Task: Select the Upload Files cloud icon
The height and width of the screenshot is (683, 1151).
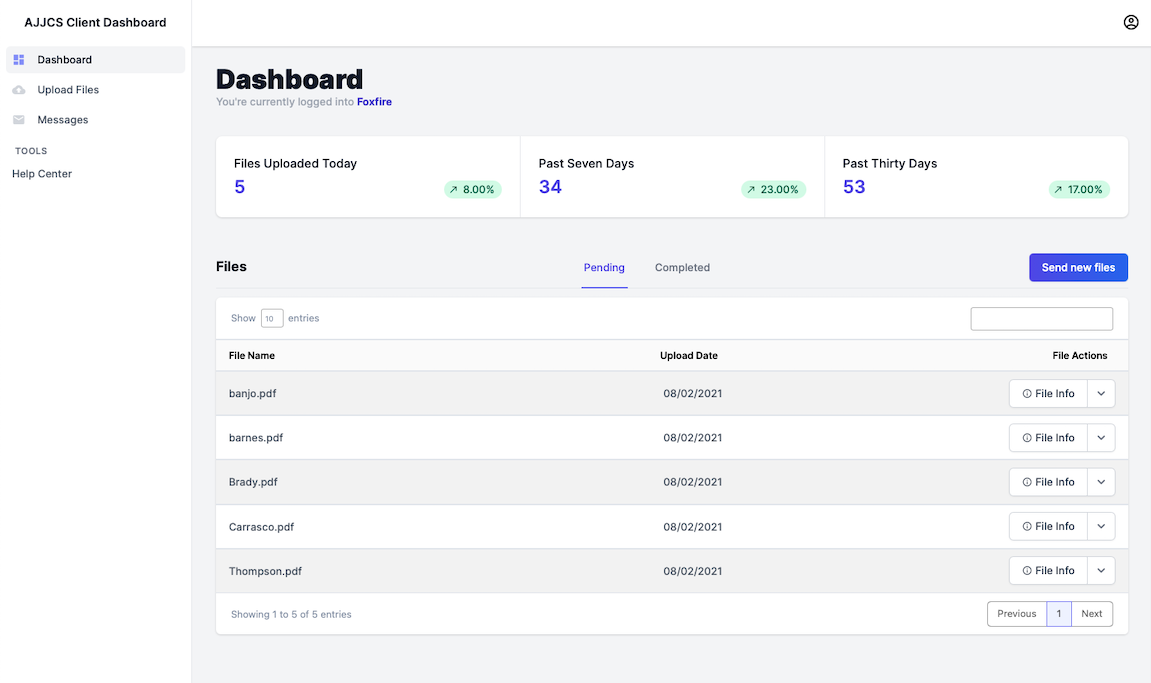Action: click(x=18, y=89)
